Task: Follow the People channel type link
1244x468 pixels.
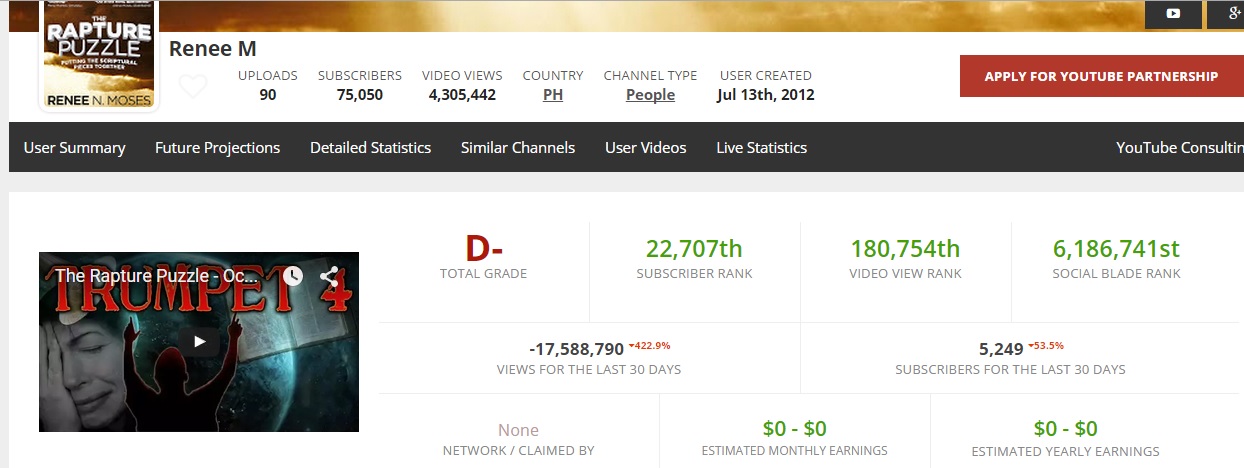Action: click(x=650, y=95)
